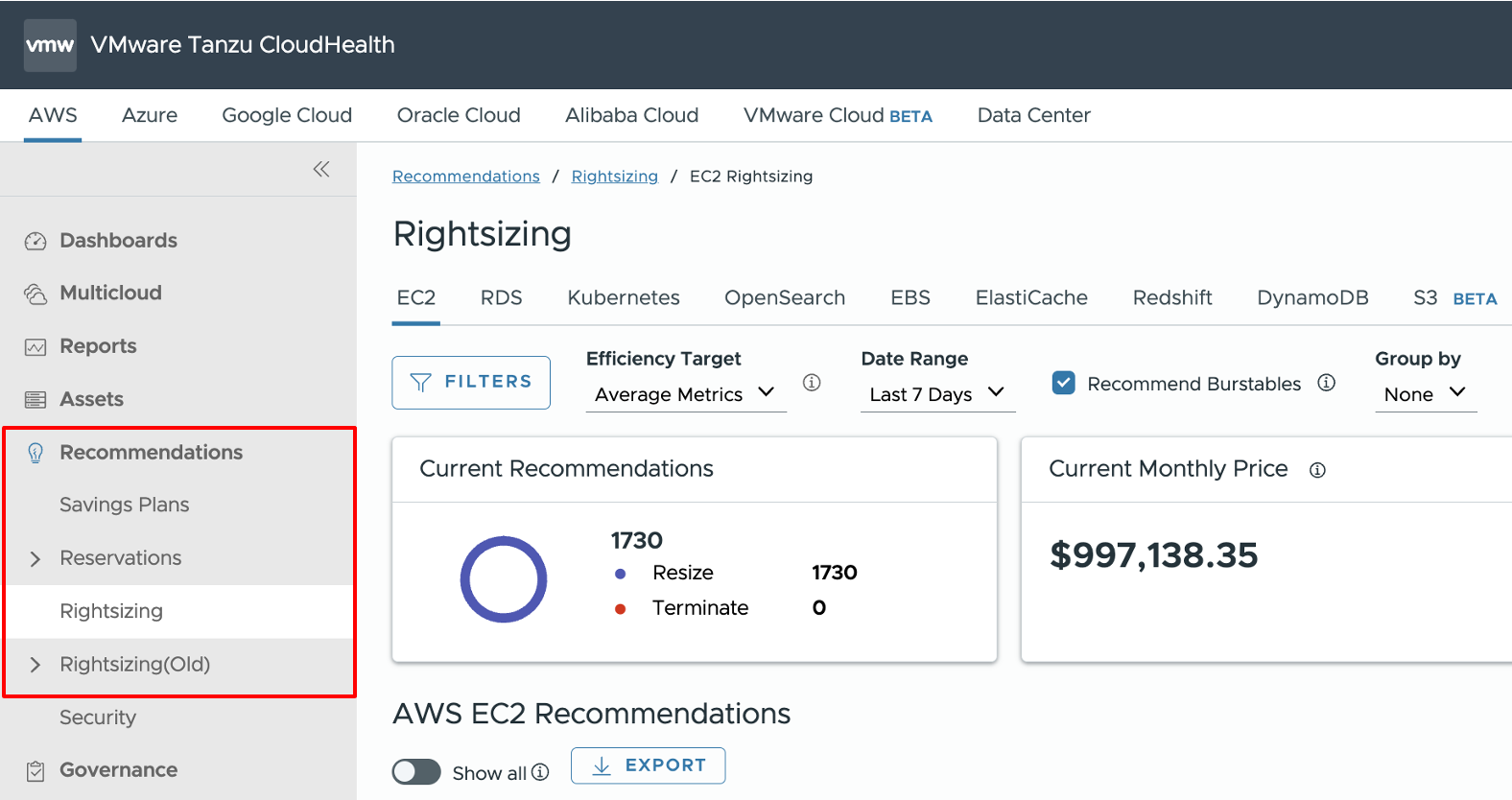Screen dimensions: 1512x800
Task: Switch to the Google Cloud tab
Action: (287, 115)
